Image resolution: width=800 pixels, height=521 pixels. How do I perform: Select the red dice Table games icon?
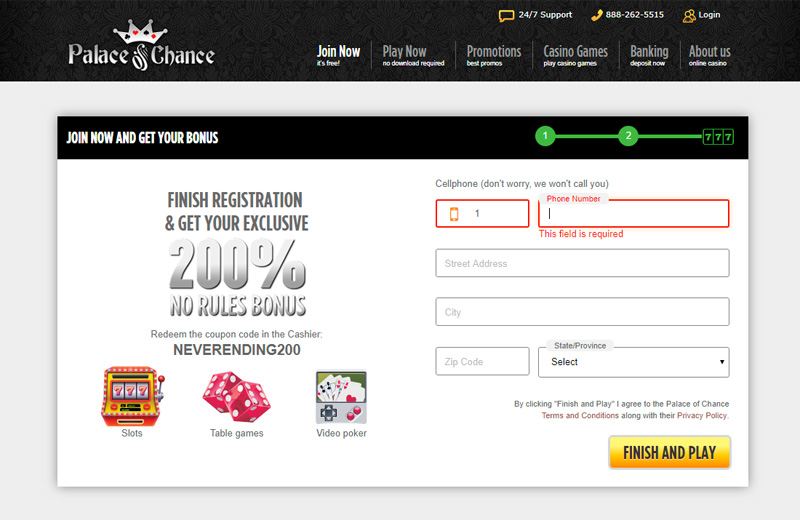[x=236, y=397]
